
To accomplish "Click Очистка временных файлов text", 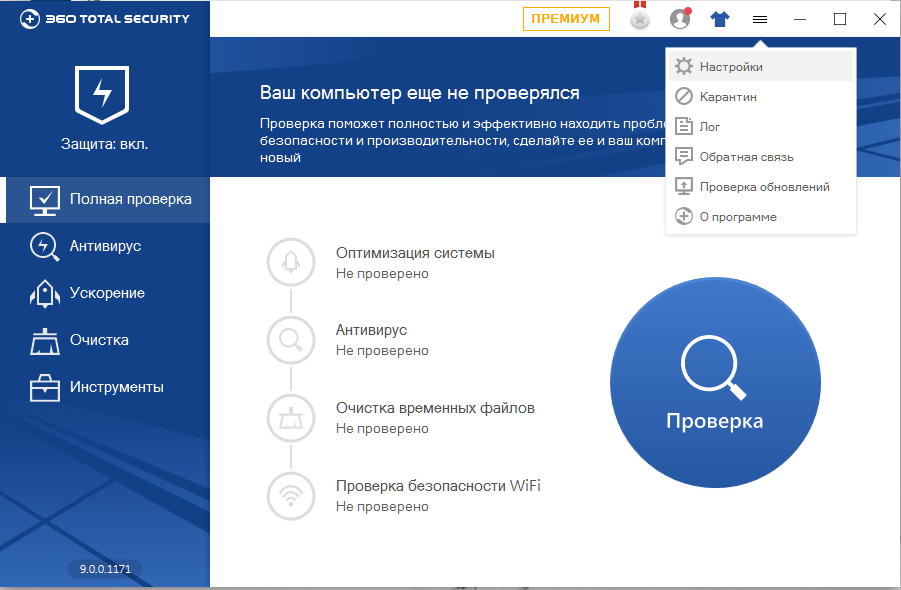I will [x=435, y=408].
